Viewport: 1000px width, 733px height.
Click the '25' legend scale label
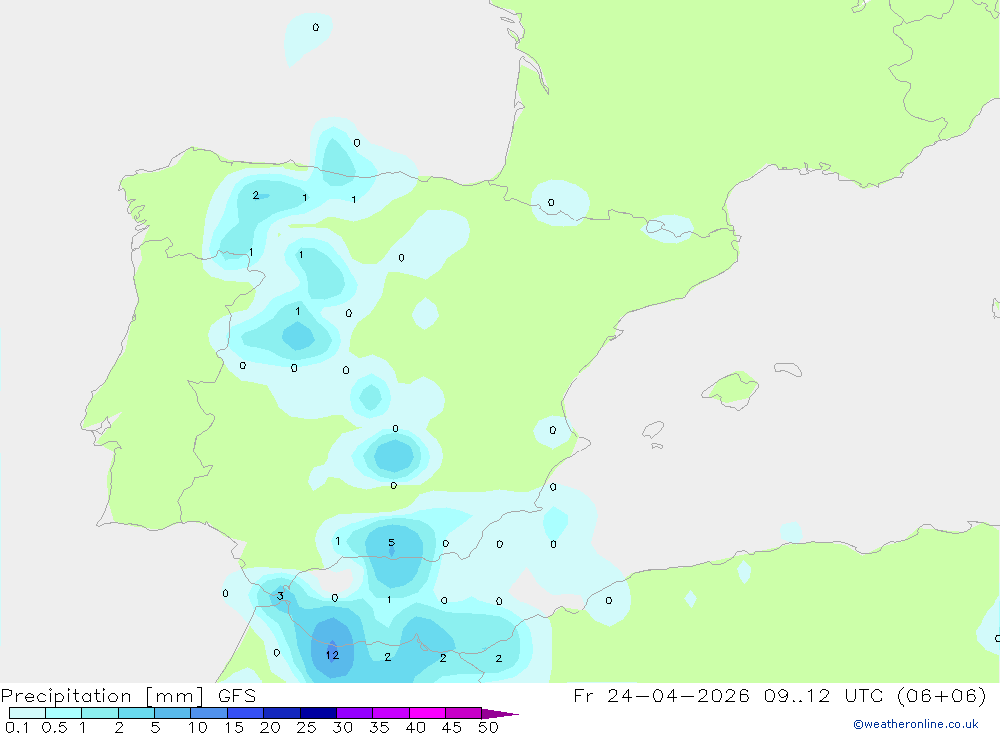306,727
